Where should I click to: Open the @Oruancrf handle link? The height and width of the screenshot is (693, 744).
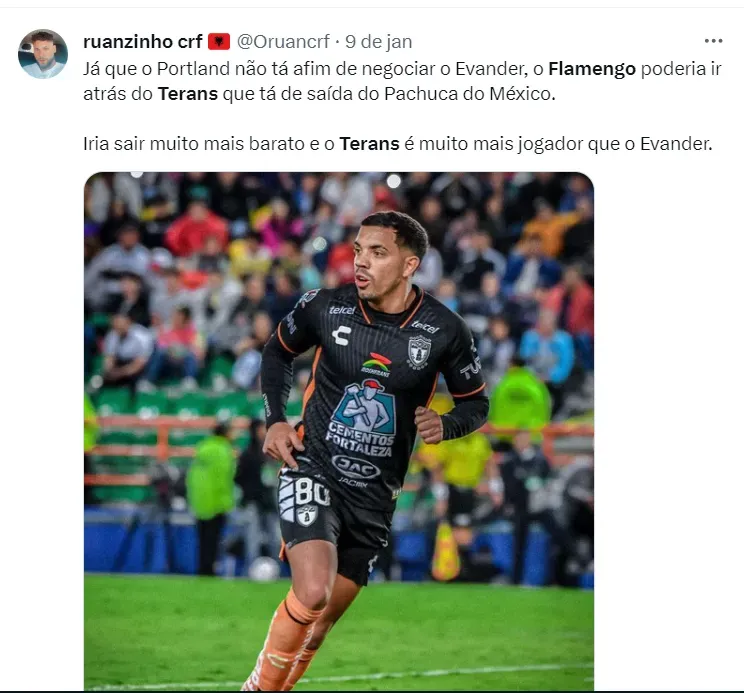[x=283, y=42]
